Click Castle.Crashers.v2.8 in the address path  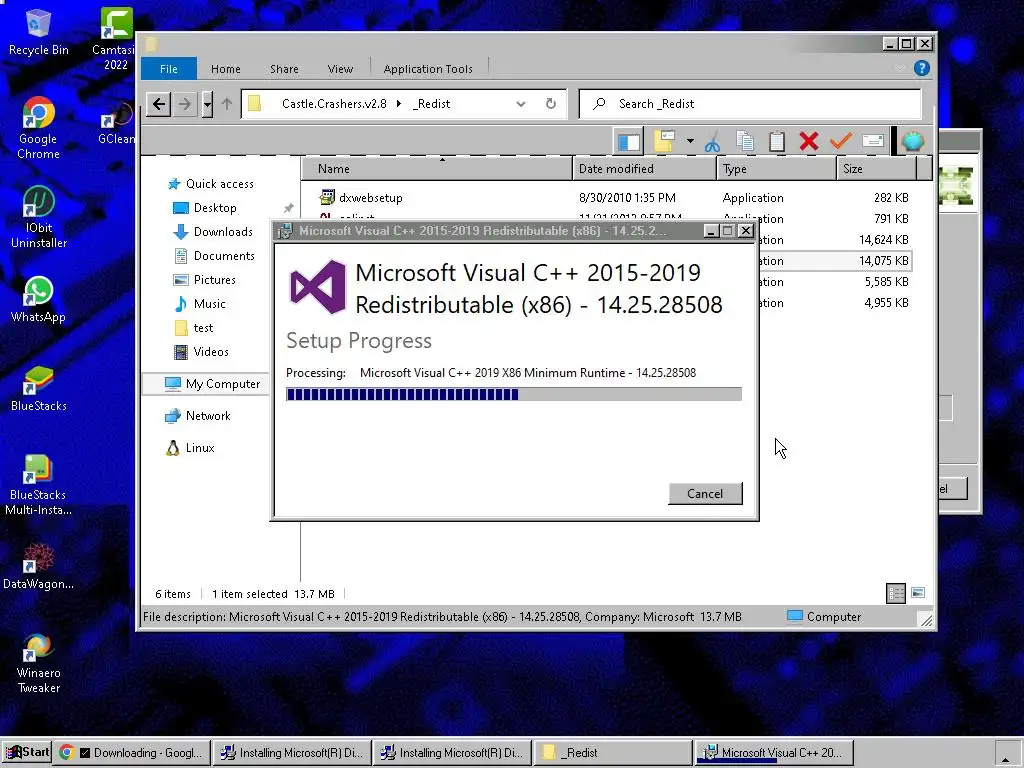[334, 104]
